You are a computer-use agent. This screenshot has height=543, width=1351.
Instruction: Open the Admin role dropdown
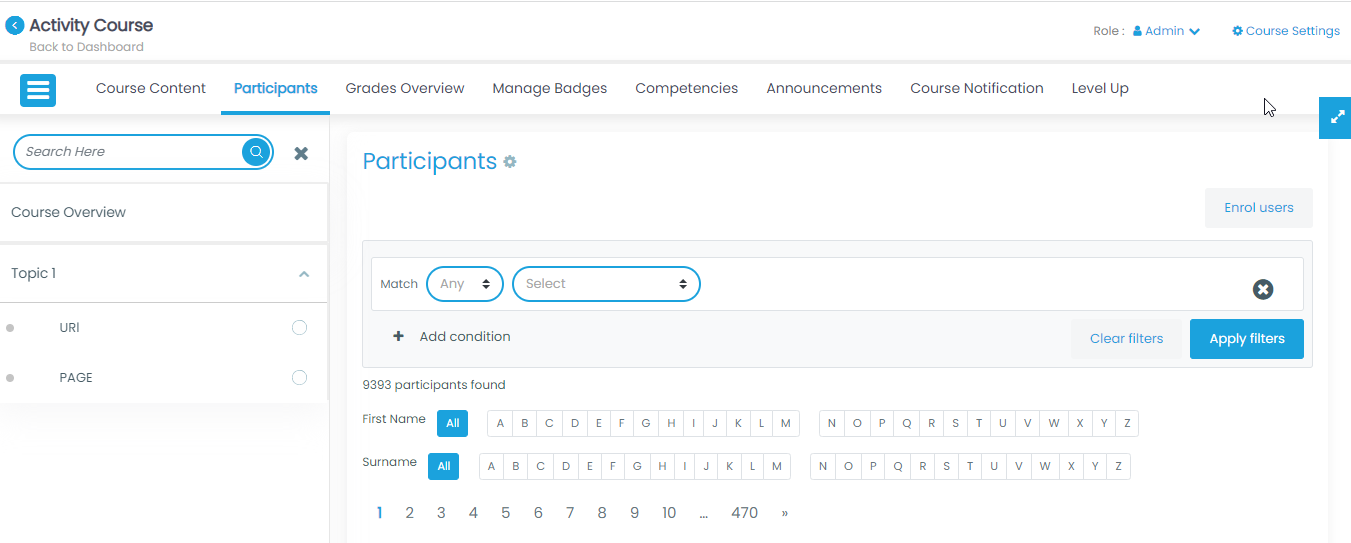click(1166, 31)
